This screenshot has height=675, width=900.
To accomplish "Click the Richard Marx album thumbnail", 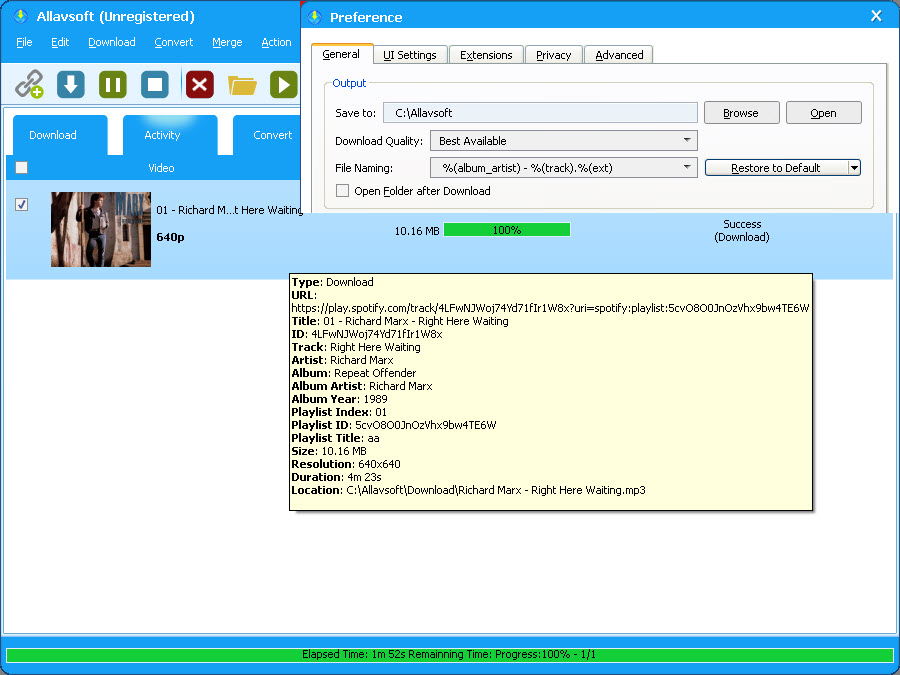I will coord(101,229).
